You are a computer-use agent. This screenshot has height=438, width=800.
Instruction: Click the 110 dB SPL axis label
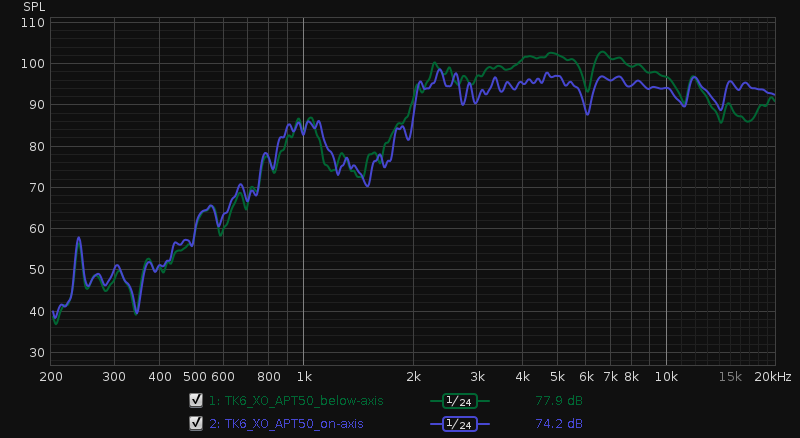click(33, 22)
